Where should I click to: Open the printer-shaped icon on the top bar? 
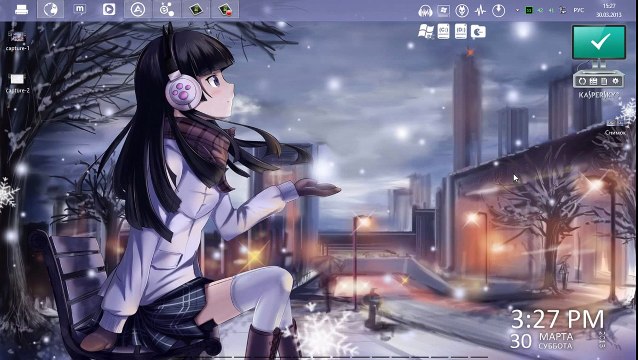[22, 9]
